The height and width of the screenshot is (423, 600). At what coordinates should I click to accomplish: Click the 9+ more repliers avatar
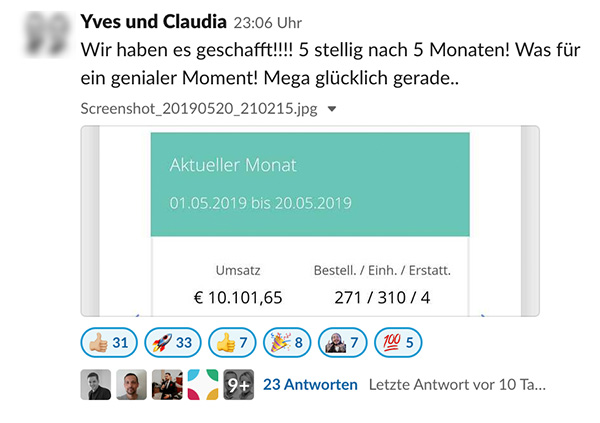pyautogui.click(x=238, y=385)
